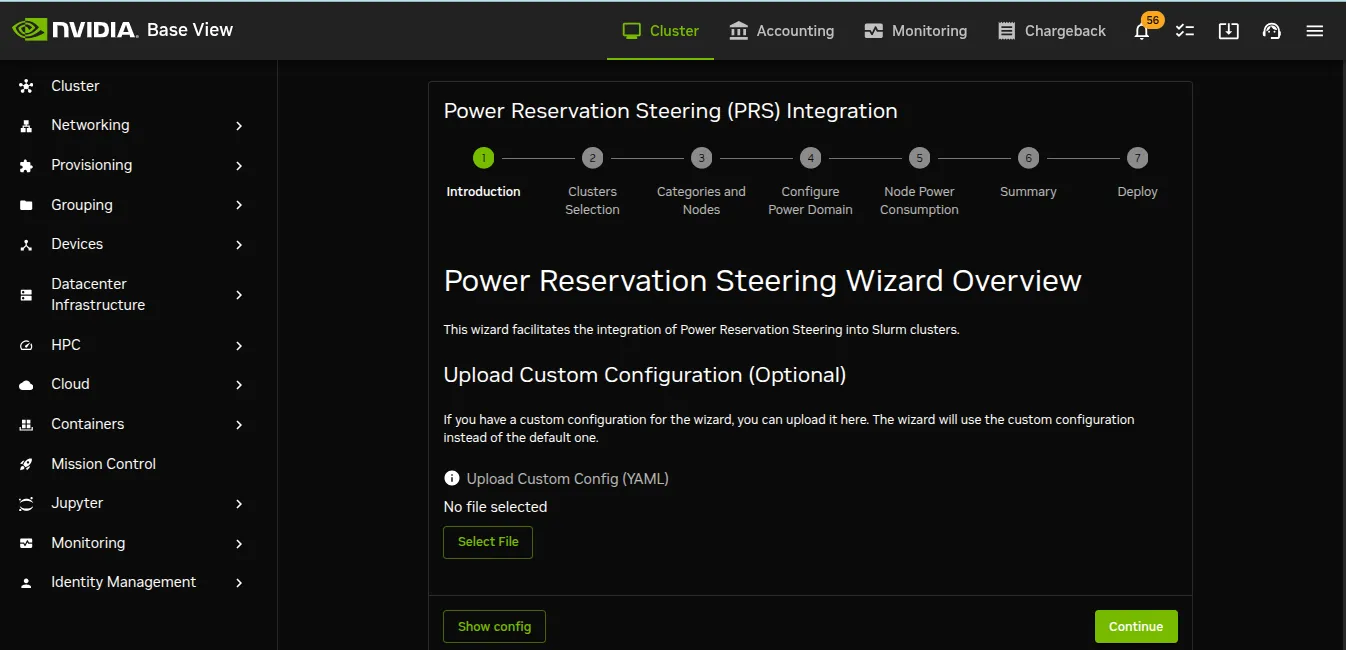Screen dimensions: 1346x650
Task: Switch to the Chargeback tab
Action: [1052, 31]
